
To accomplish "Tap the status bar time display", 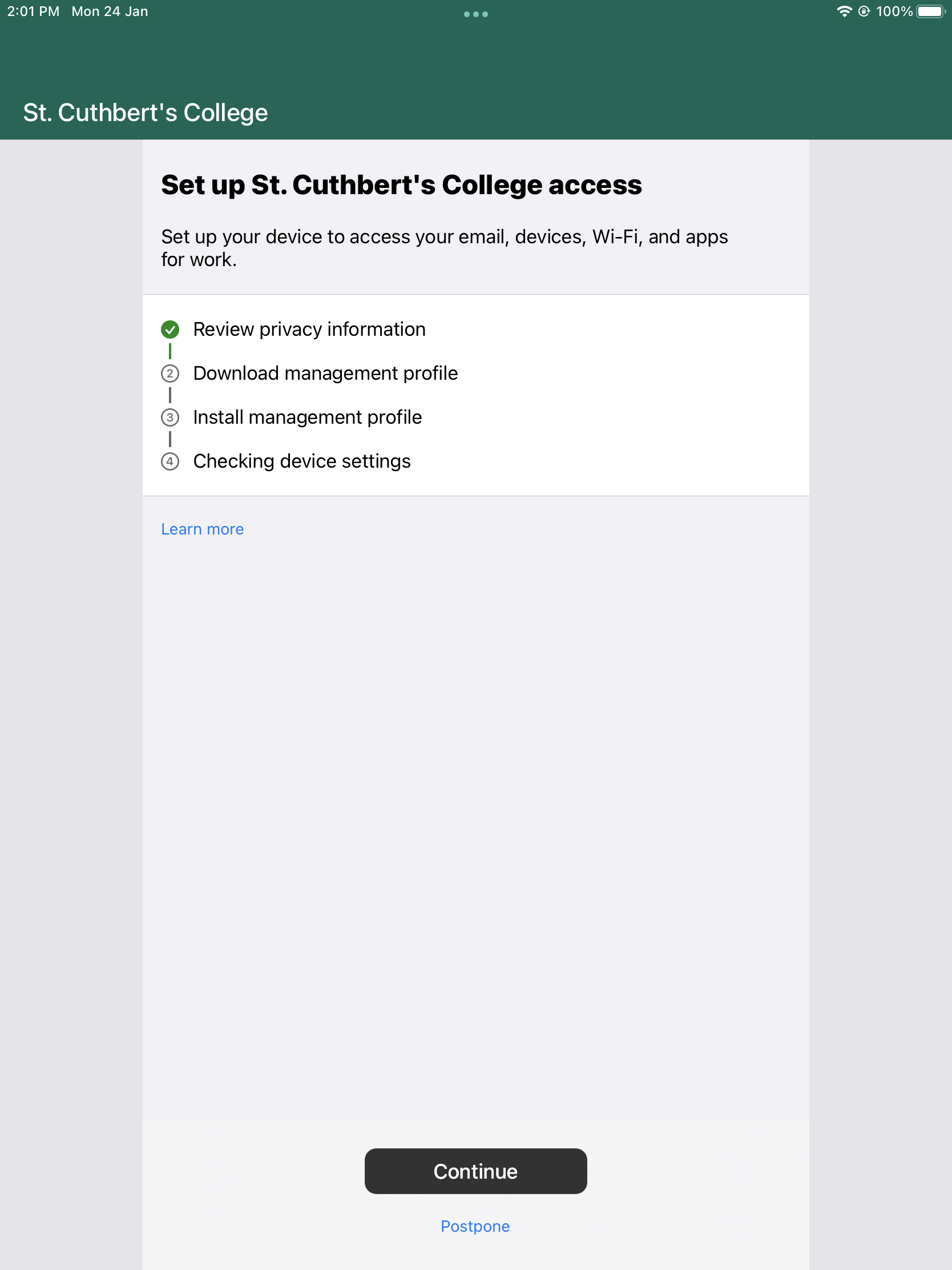I will click(x=33, y=11).
